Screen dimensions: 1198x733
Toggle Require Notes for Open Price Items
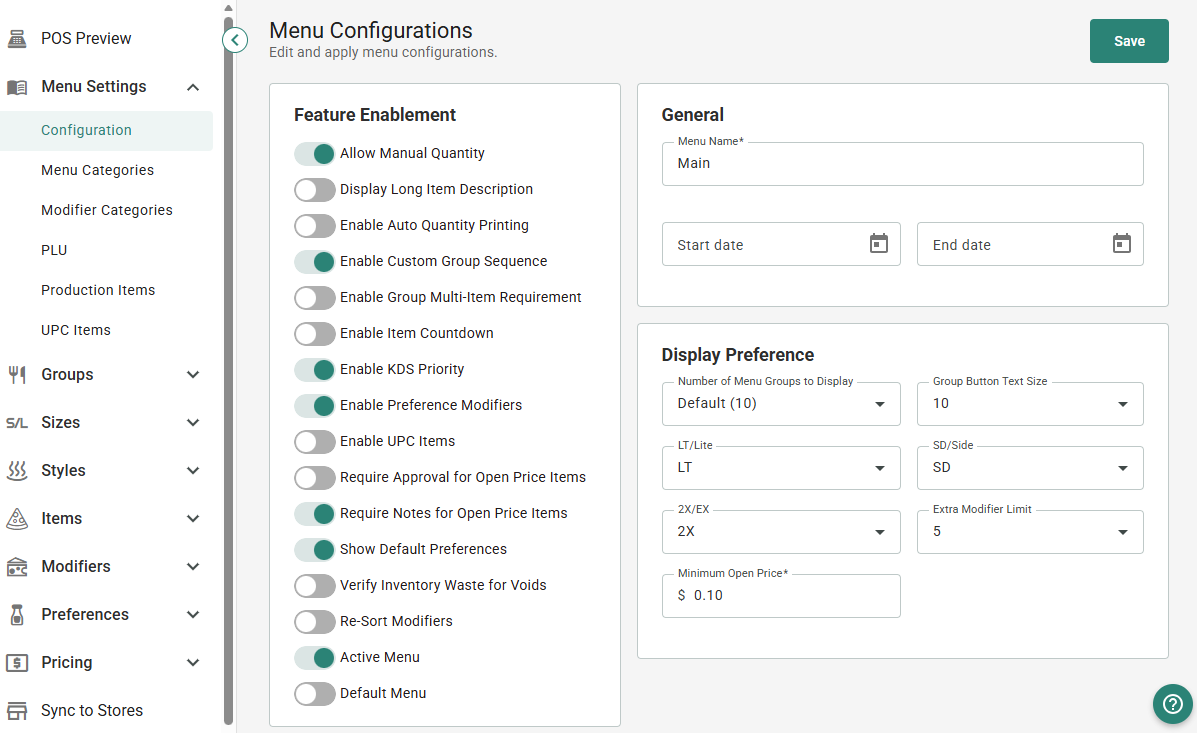coord(315,513)
